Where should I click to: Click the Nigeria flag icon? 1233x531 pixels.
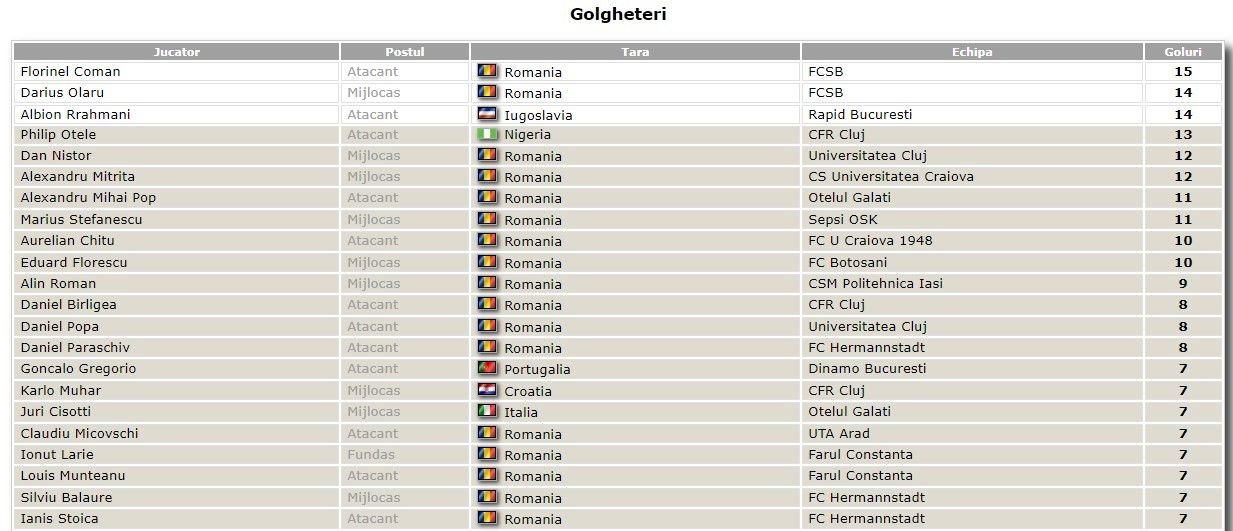click(x=488, y=134)
